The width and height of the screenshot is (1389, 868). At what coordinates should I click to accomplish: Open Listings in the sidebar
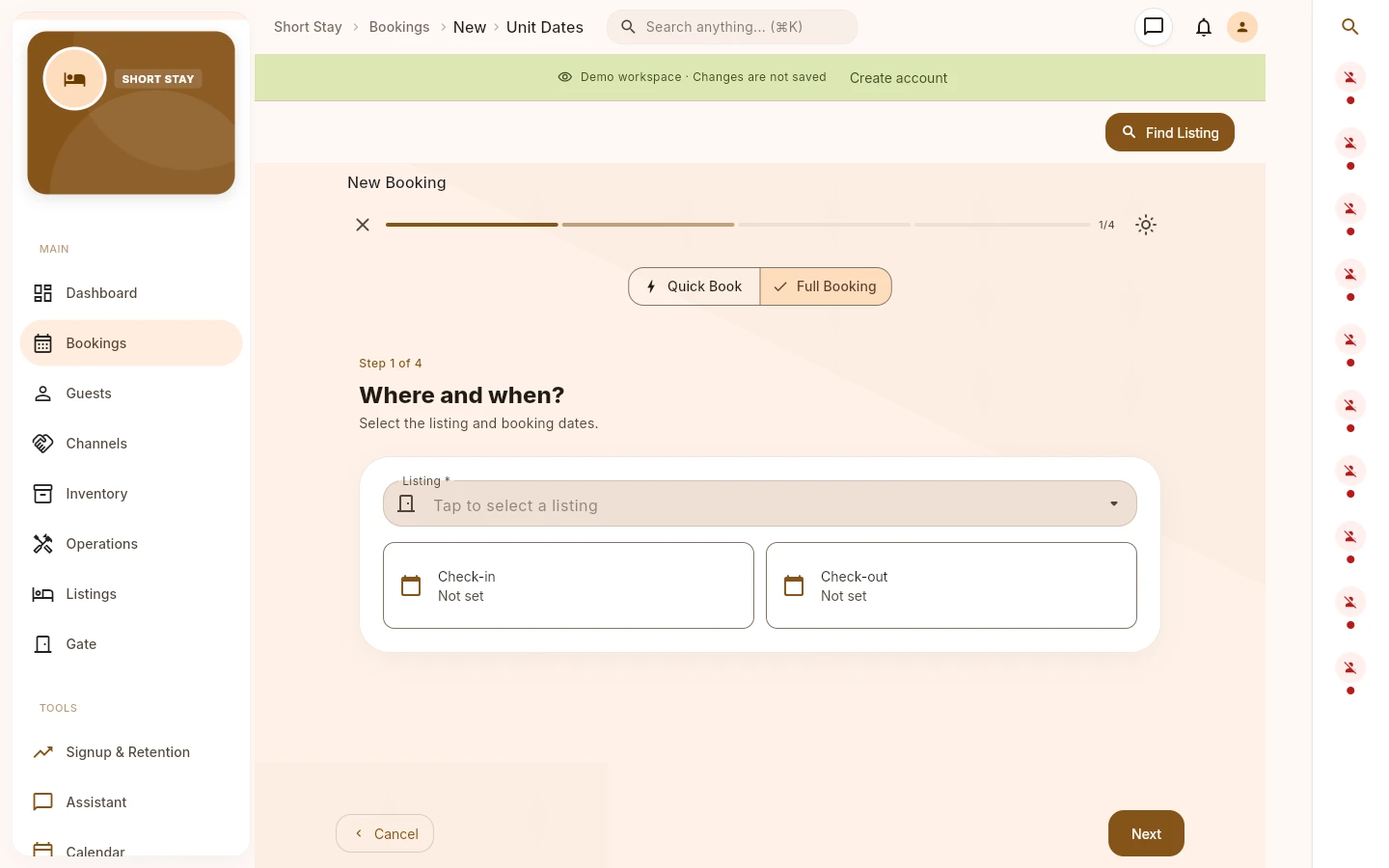131,594
